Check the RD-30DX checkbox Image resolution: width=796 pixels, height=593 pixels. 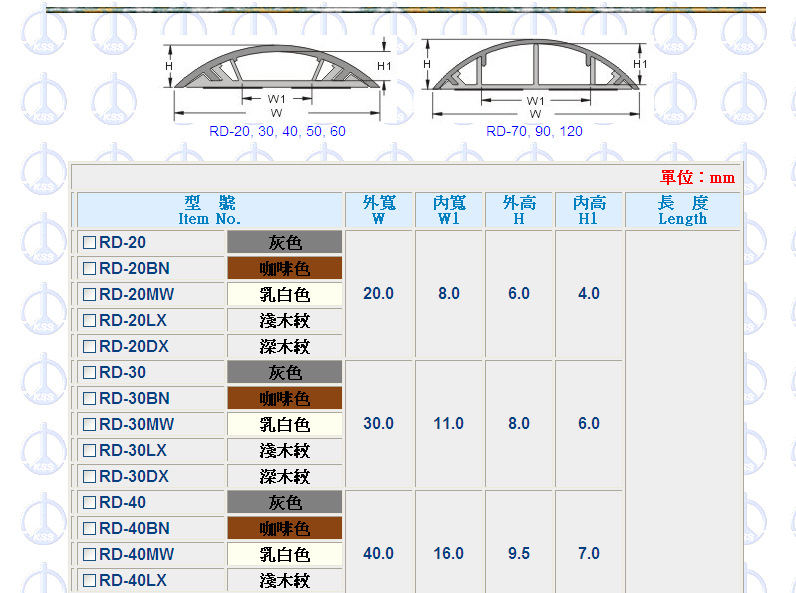pos(89,476)
